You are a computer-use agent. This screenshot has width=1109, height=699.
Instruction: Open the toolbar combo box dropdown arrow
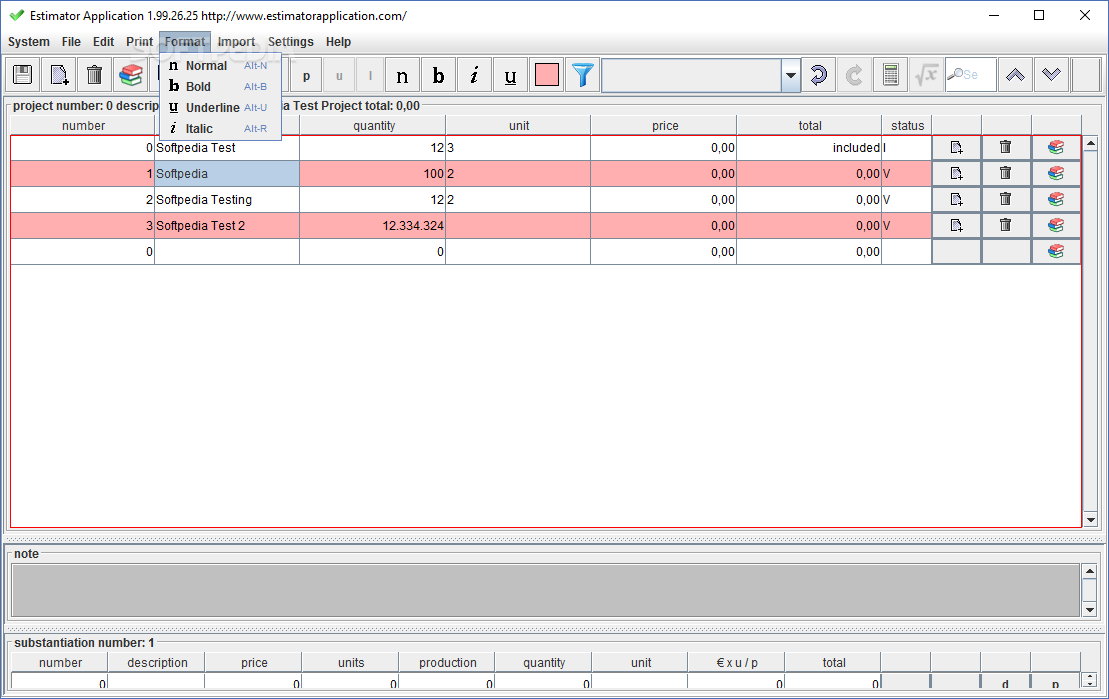point(791,75)
